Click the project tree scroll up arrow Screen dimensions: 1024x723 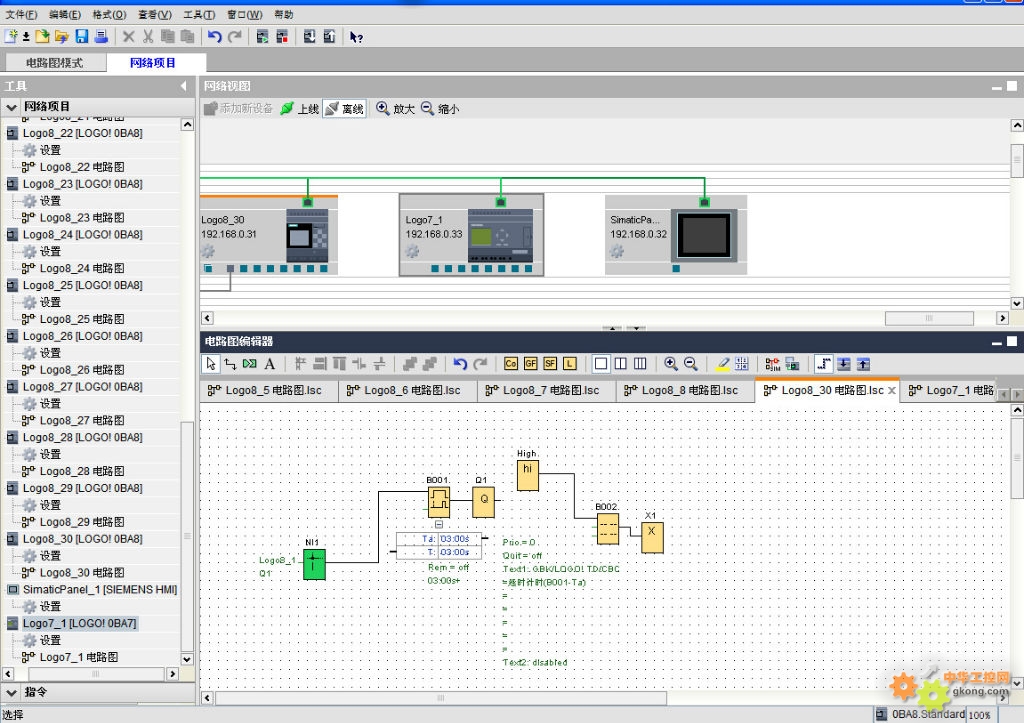pyautogui.click(x=187, y=125)
